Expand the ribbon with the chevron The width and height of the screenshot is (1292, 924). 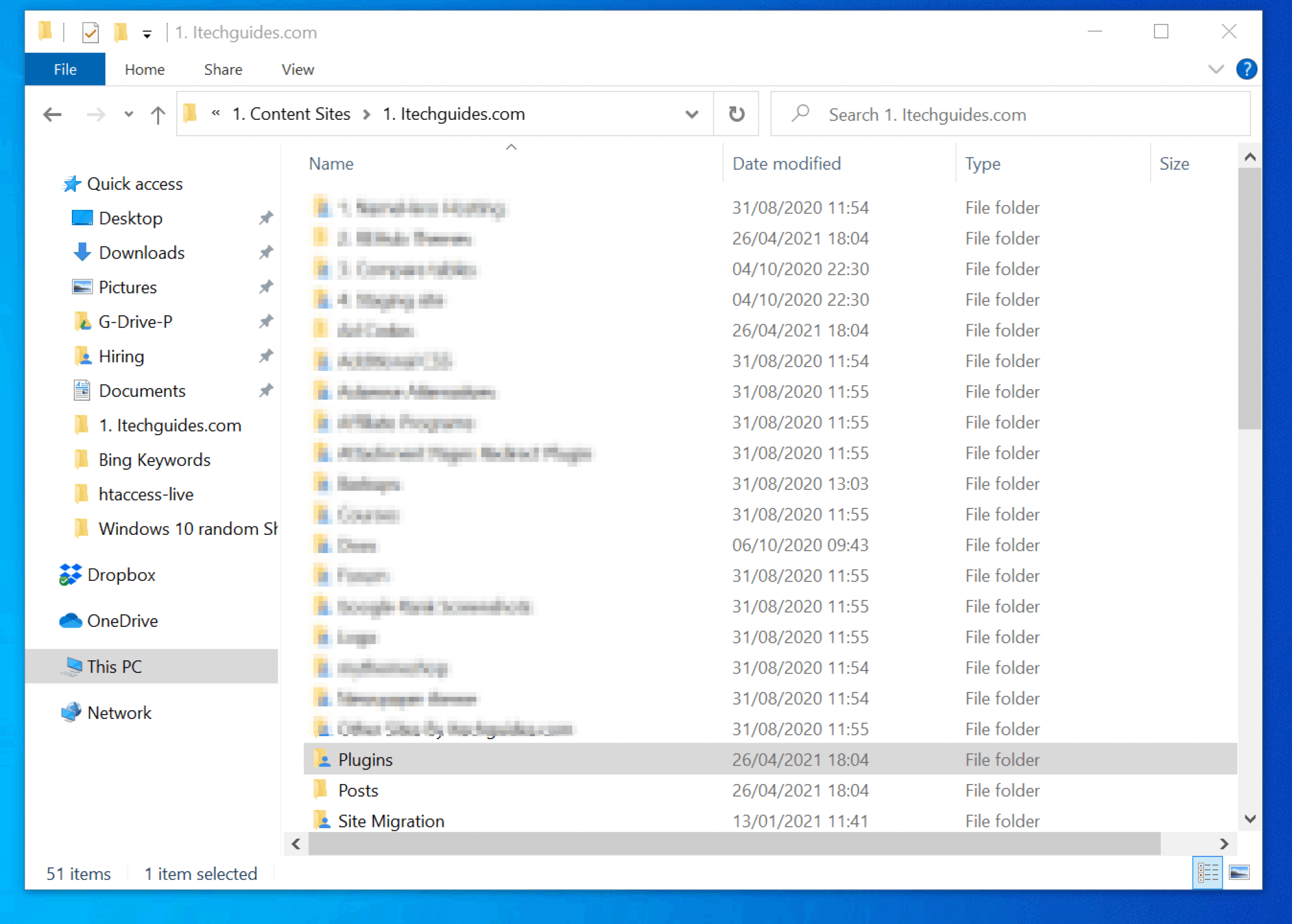pos(1216,69)
